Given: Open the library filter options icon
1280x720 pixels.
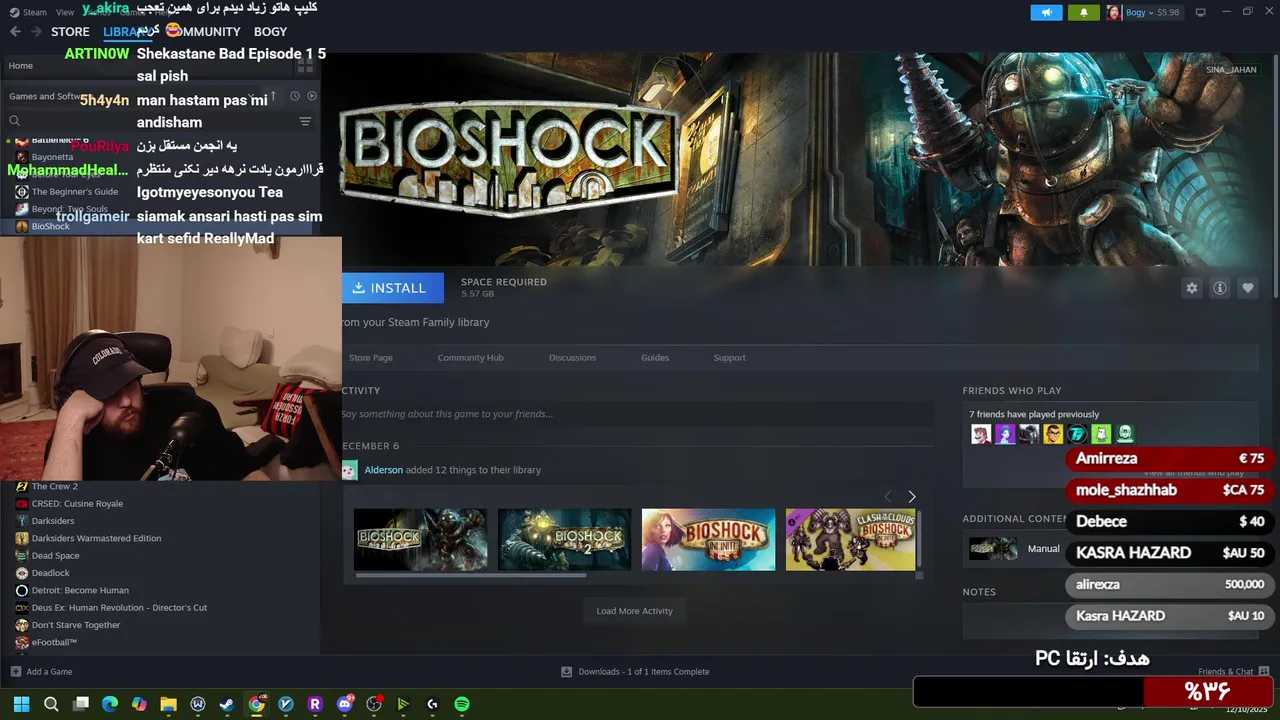Looking at the screenshot, I should [305, 121].
